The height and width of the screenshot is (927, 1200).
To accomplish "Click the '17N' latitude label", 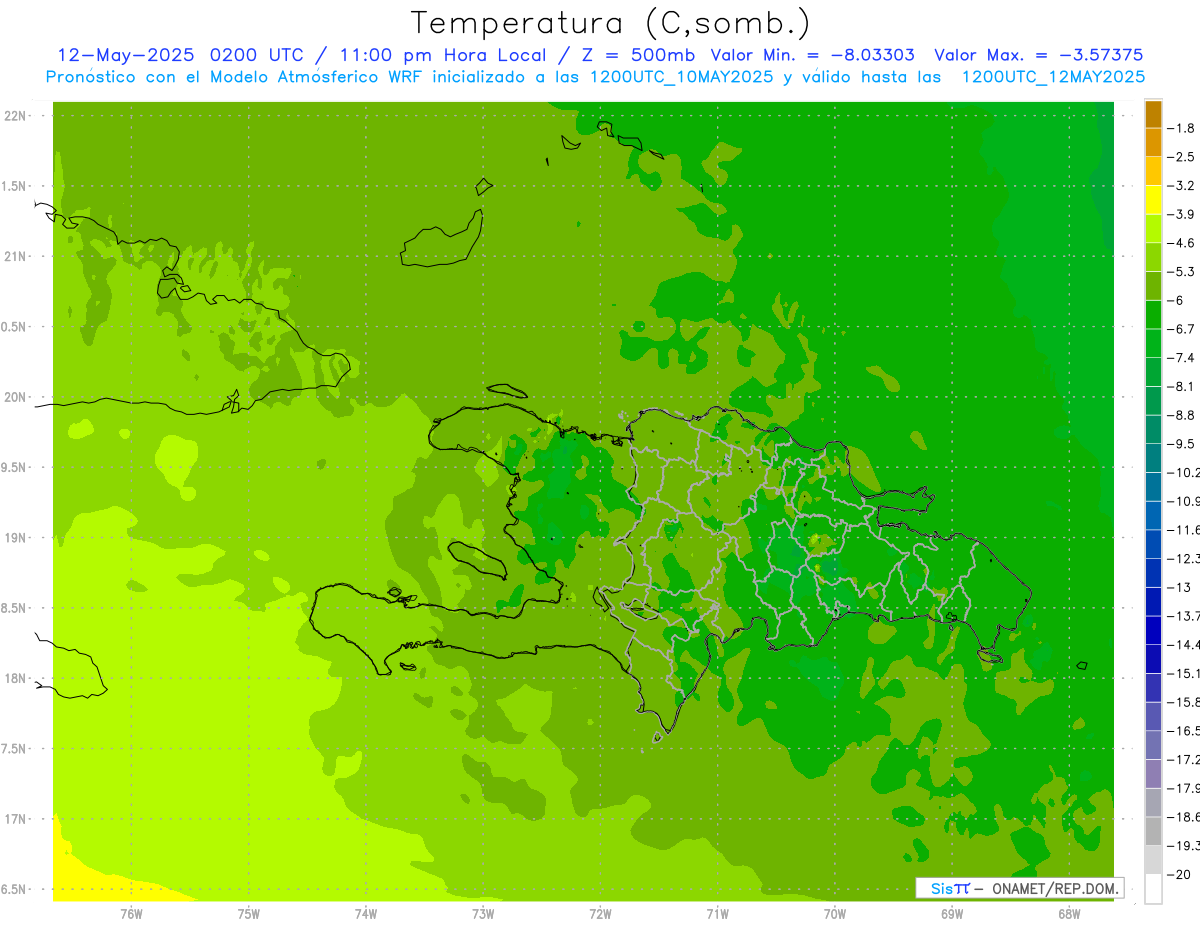I will pos(15,819).
